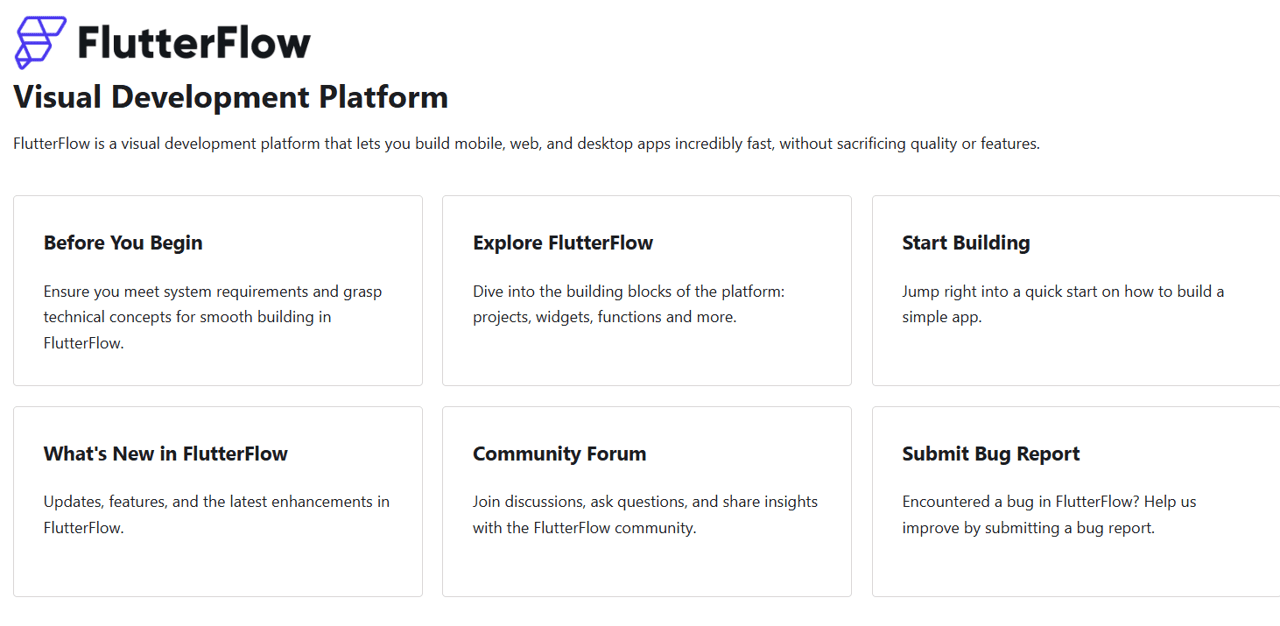
Task: Click the quick start description text
Action: tap(1063, 304)
